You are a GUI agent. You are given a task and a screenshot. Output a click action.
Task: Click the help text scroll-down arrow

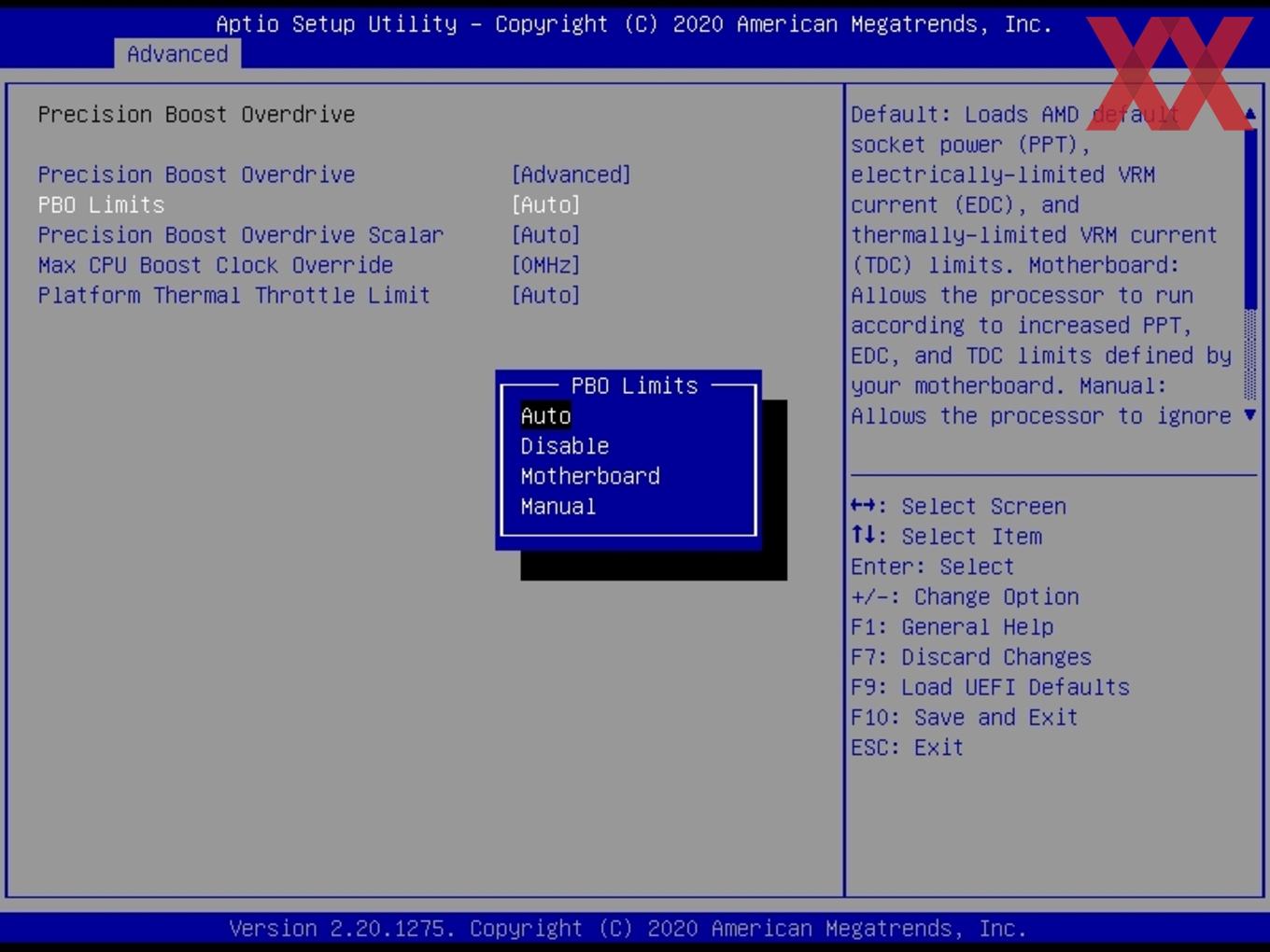1250,415
